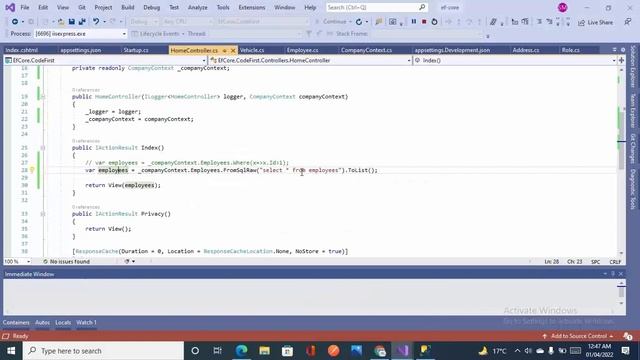This screenshot has width=640, height=360.
Task: Open the Autos panel tab
Action: pos(42,322)
